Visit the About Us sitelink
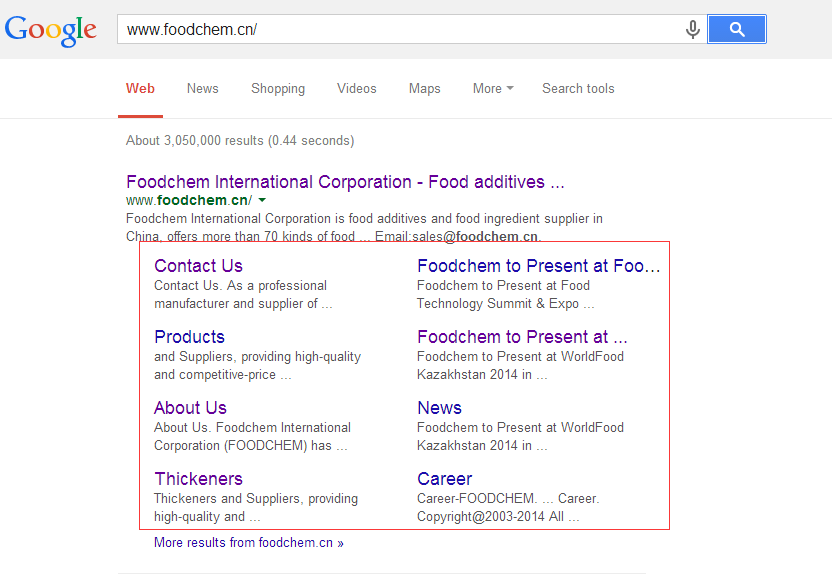The image size is (832, 576). click(x=190, y=408)
